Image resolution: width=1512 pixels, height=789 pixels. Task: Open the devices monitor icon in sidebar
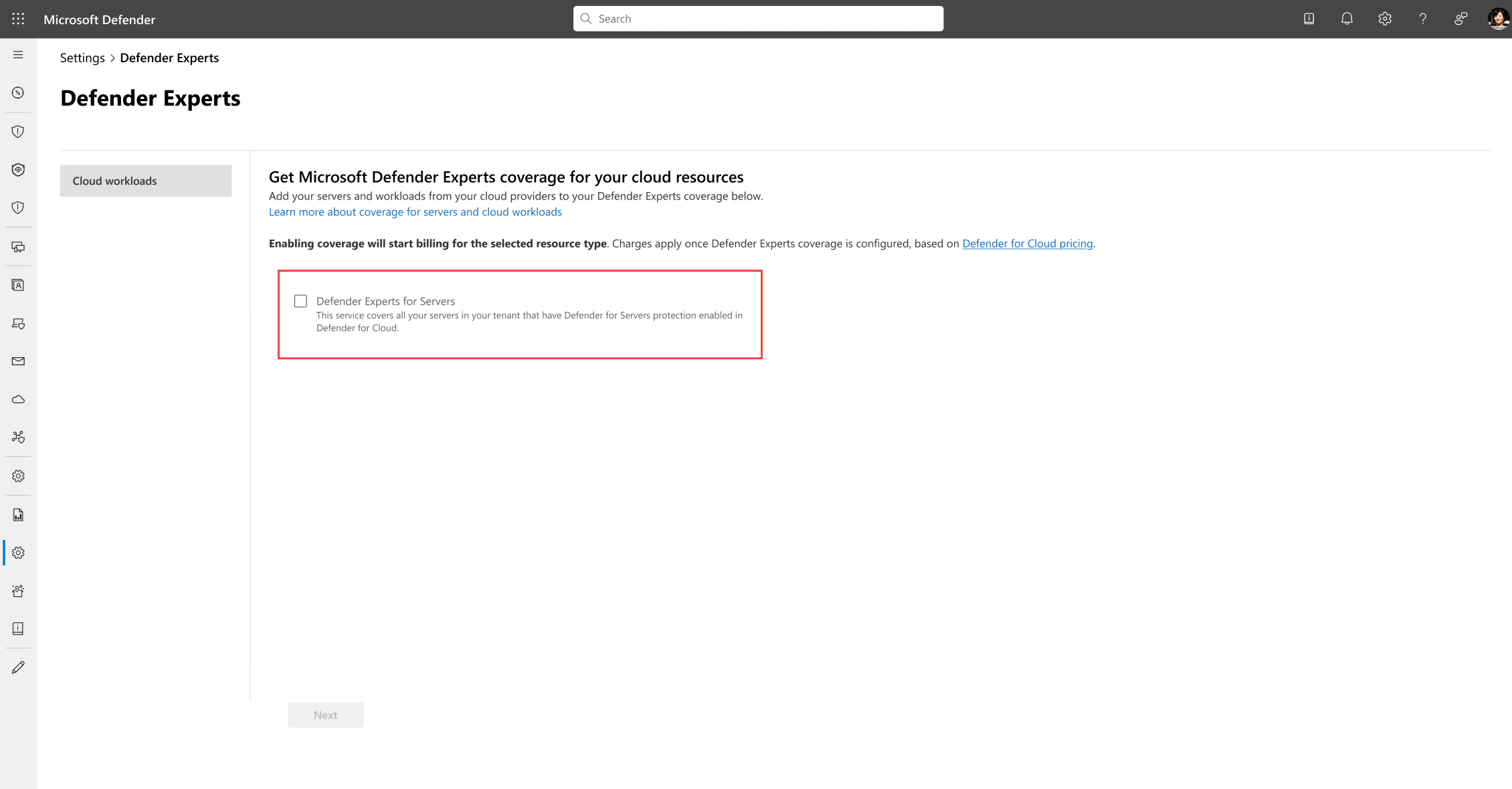pos(18,247)
